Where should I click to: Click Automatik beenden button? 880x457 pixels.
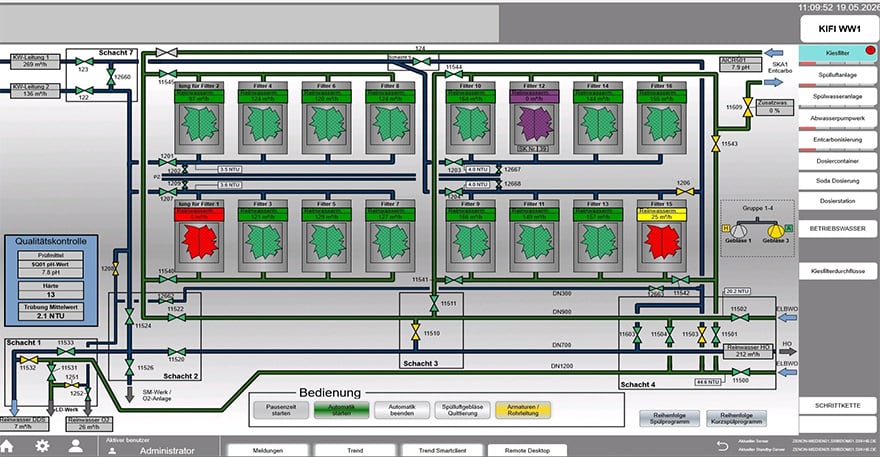tap(402, 410)
